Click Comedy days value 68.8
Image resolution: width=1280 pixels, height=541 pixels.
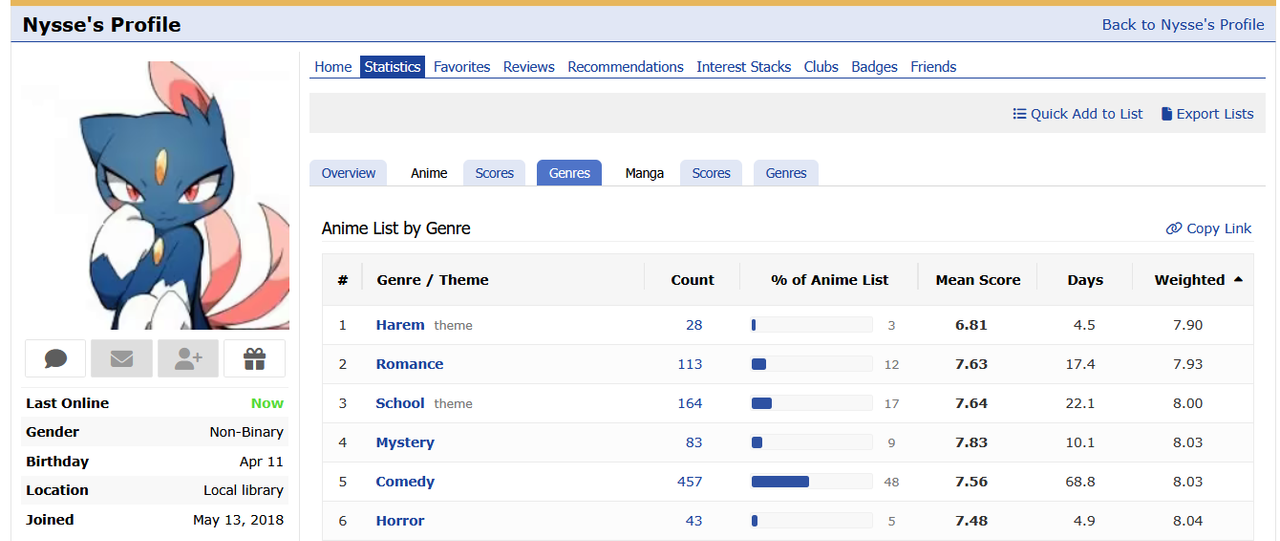pos(1080,481)
